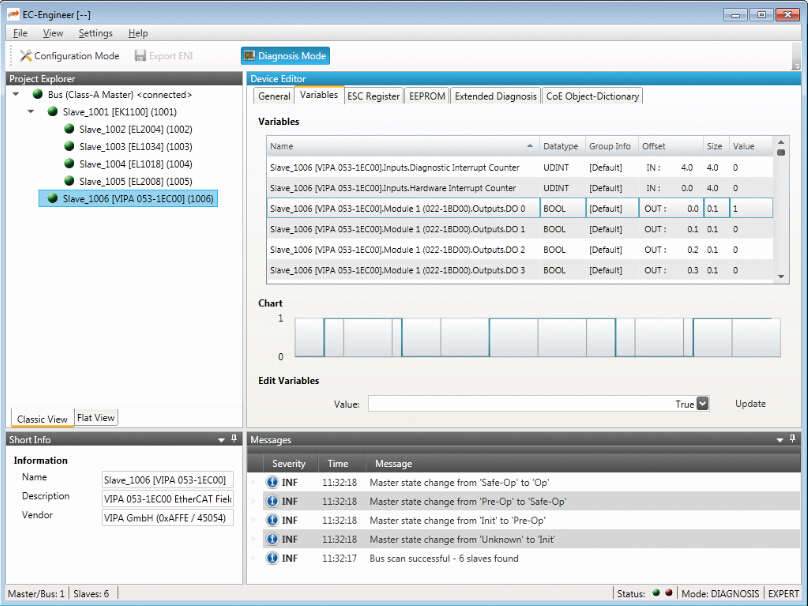Select the Outputs.DO 1 variable row
The width and height of the screenshot is (808, 606).
tap(520, 229)
